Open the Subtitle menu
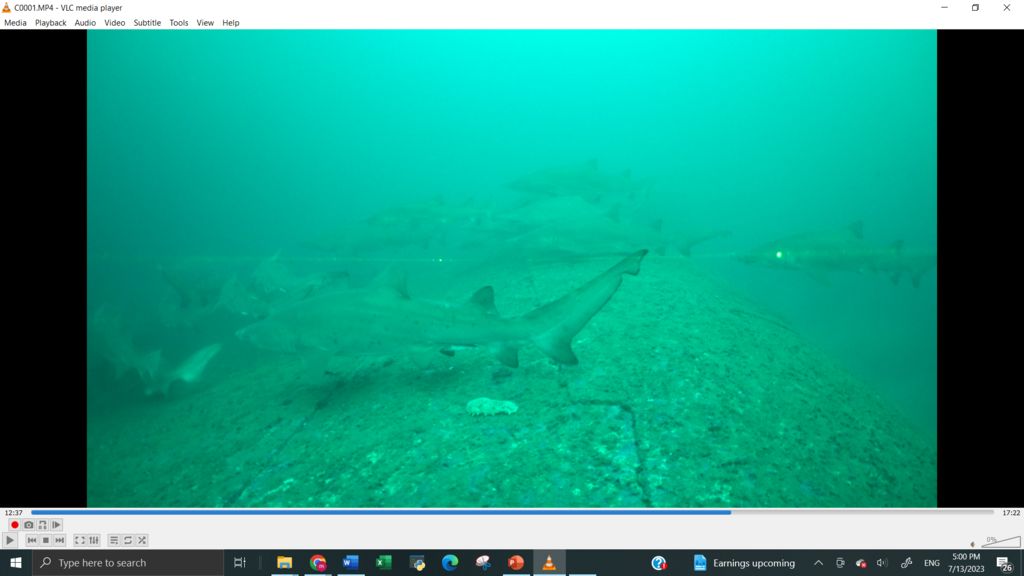 147,23
